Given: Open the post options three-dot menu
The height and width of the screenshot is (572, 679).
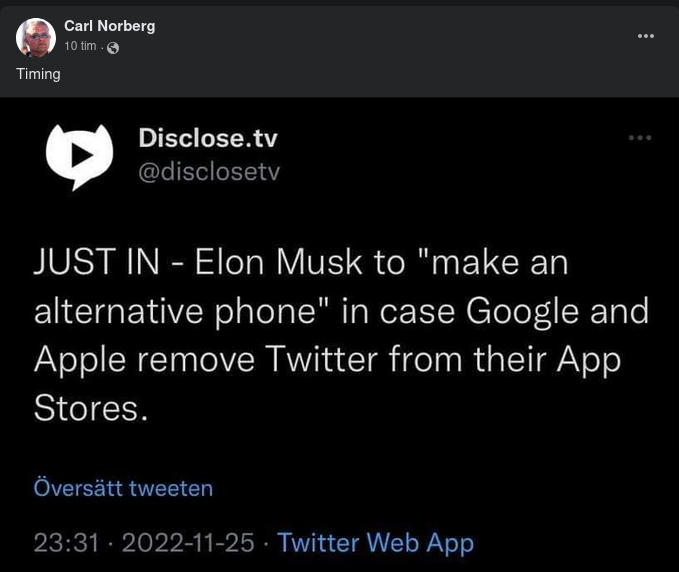Looking at the screenshot, I should click(x=646, y=36).
